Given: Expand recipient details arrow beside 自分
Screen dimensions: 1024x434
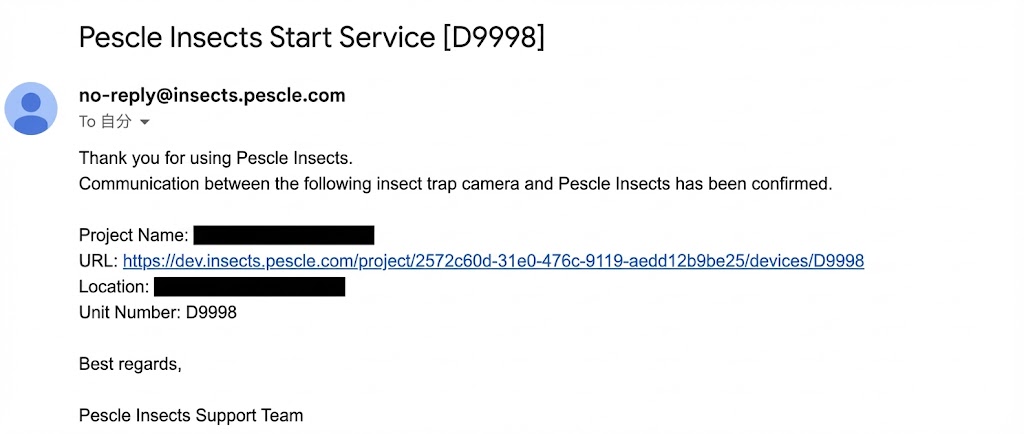Looking at the screenshot, I should pos(145,122).
